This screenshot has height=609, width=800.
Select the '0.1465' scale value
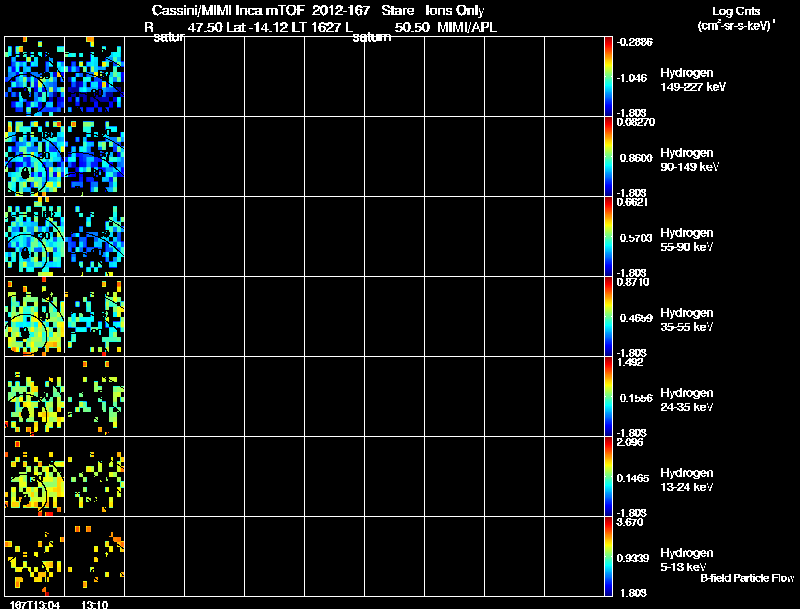point(633,478)
